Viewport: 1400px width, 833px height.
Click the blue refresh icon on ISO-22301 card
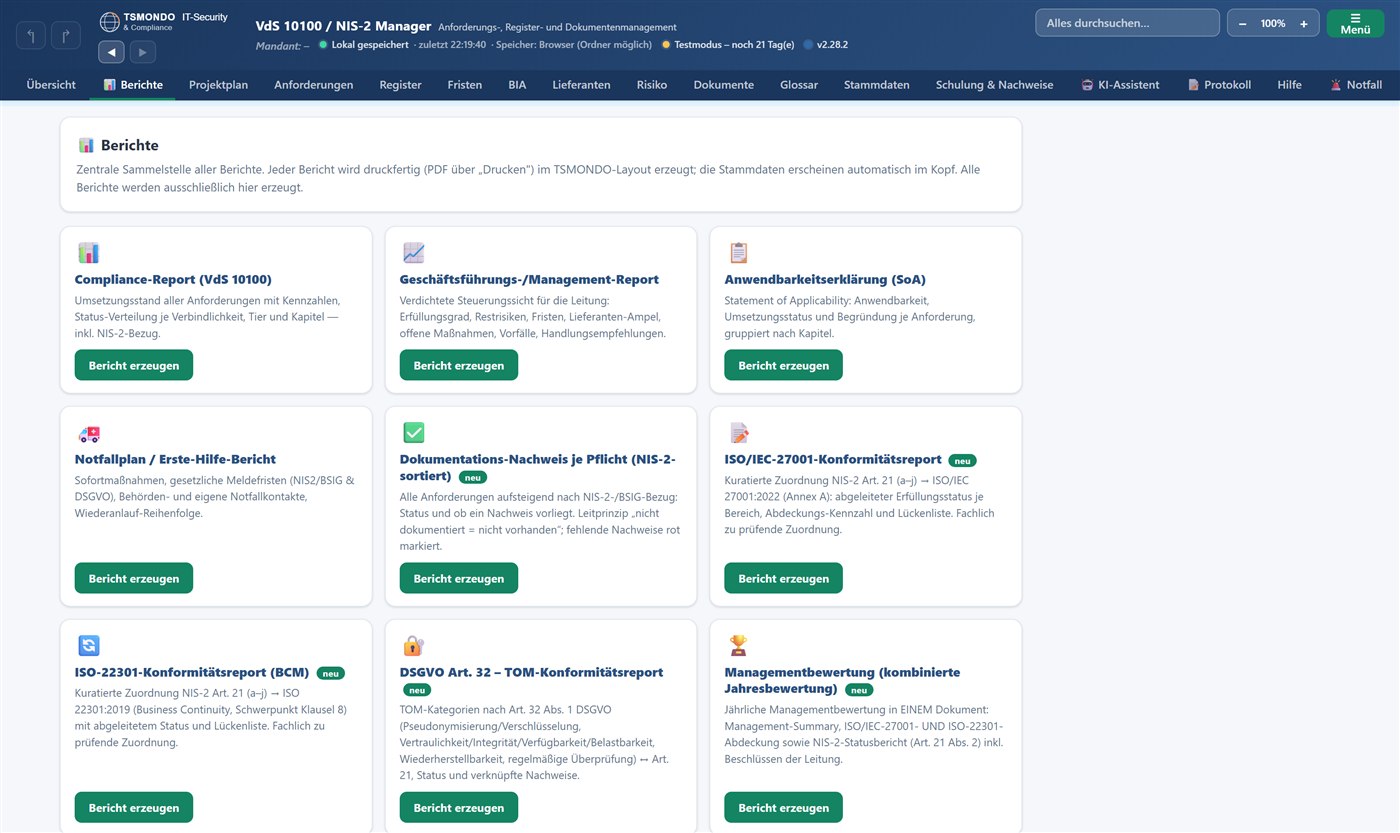(x=89, y=646)
